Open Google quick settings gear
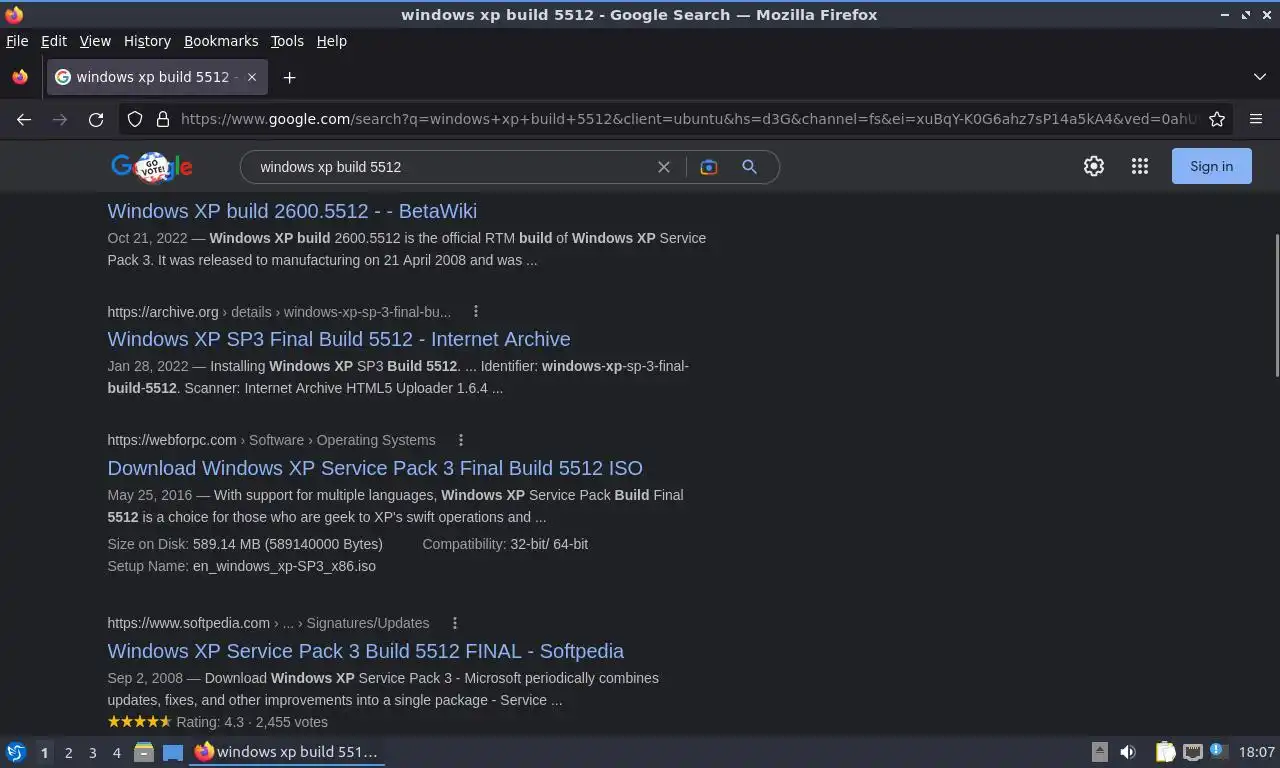 point(1094,167)
